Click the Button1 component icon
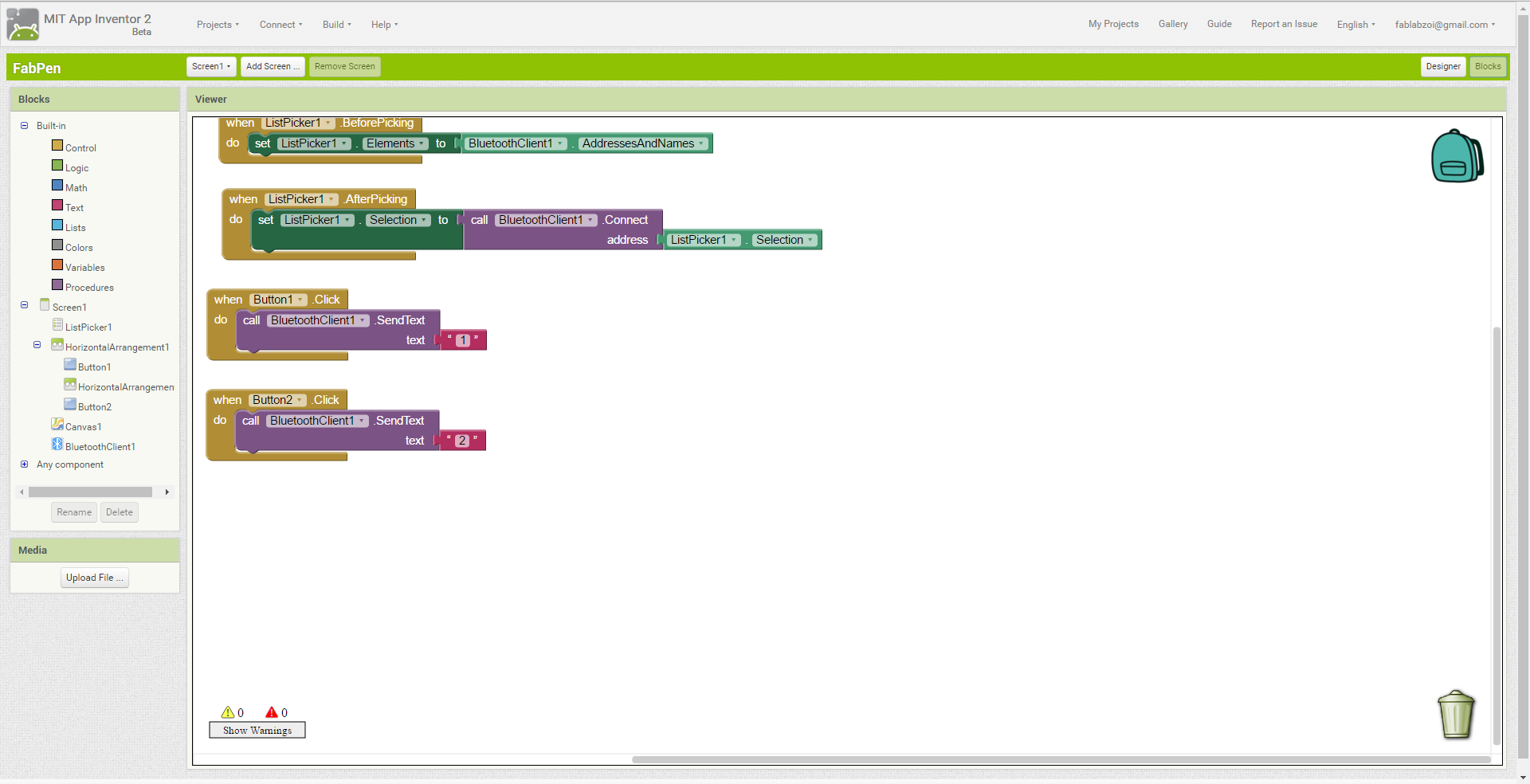This screenshot has height=784, width=1530. (x=70, y=365)
